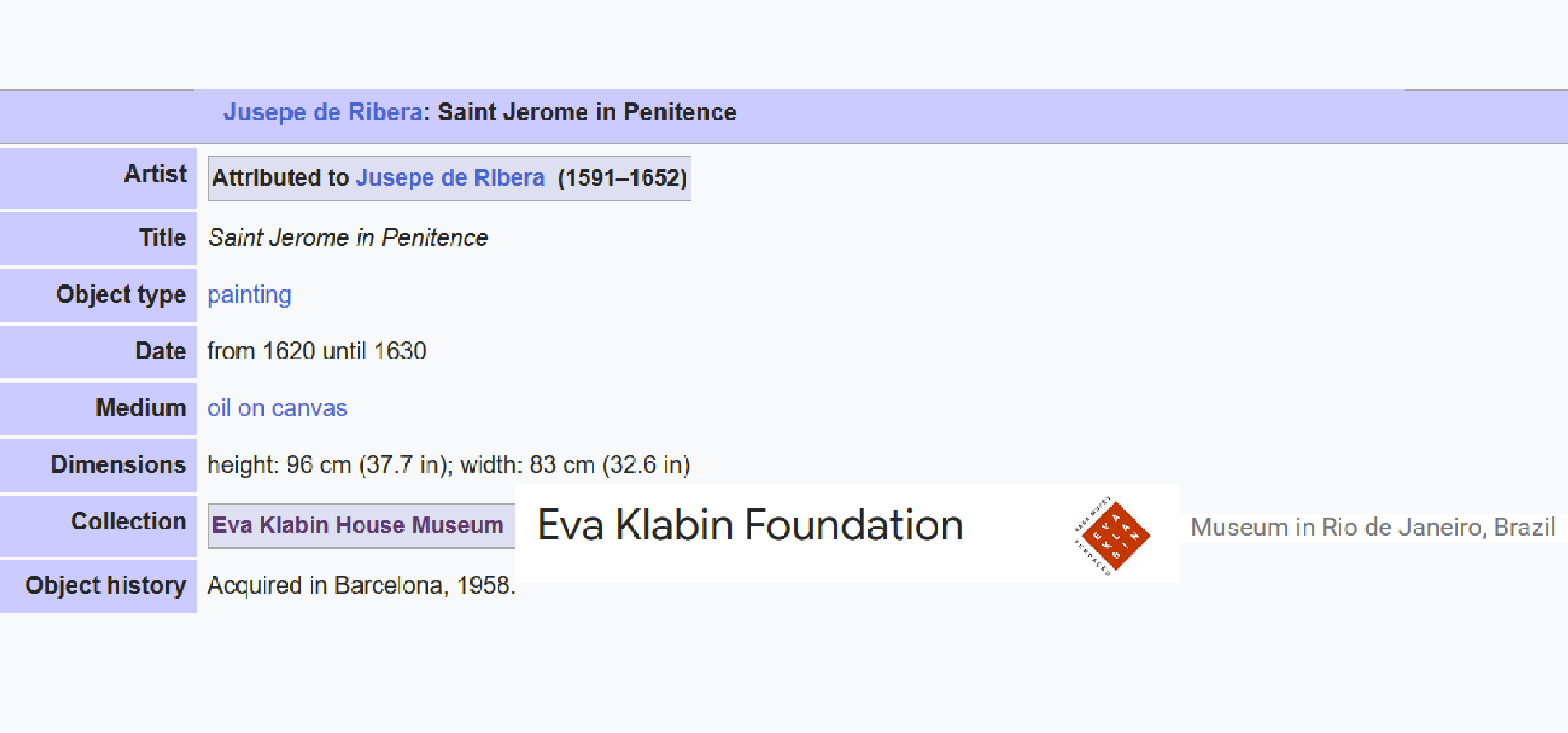1568x733 pixels.
Task: Select the italic Saint Jerome in Penitence title
Action: [348, 237]
